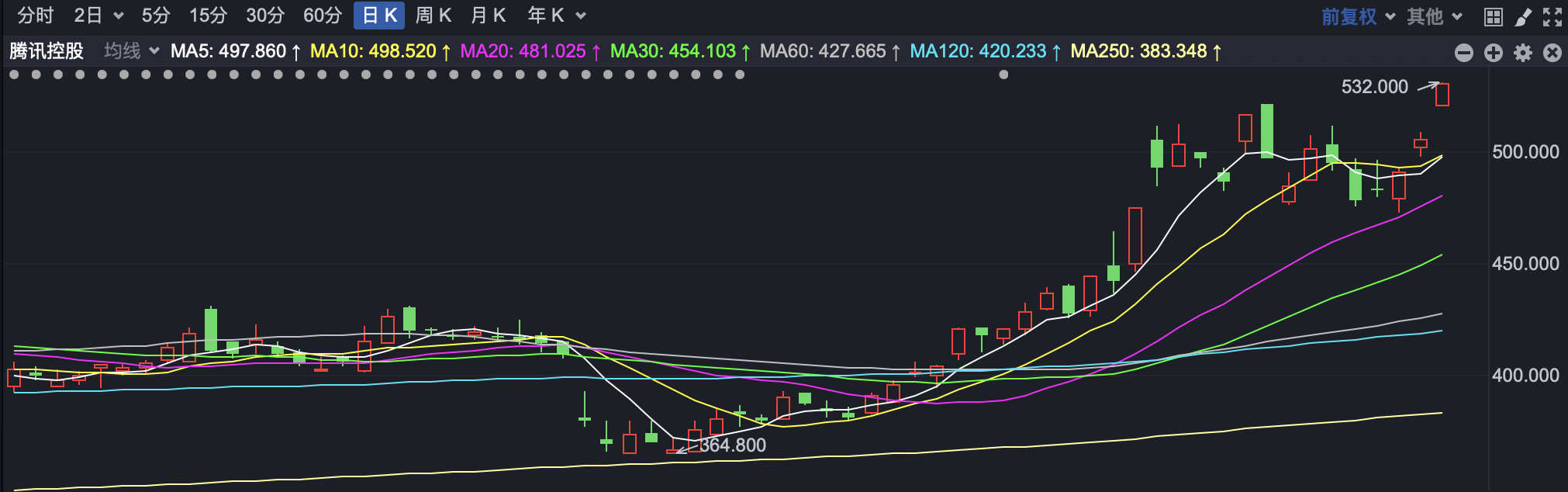This screenshot has width=1568, height=492.
Task: Click the 364.800 low price annotation
Action: click(x=733, y=445)
